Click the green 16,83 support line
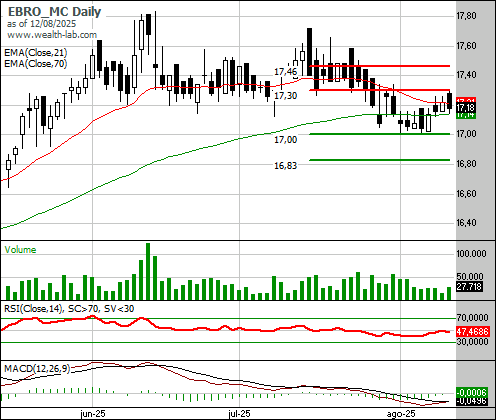 pos(379,160)
